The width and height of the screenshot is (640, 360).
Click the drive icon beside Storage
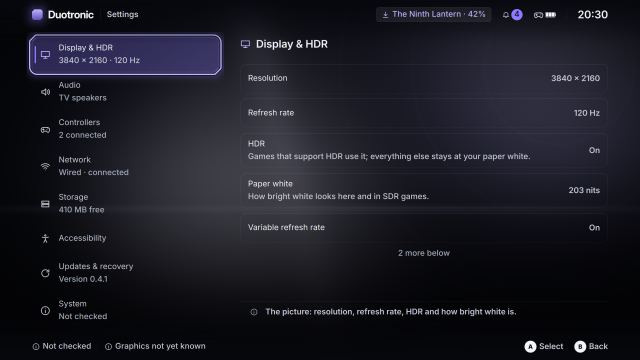pos(45,204)
